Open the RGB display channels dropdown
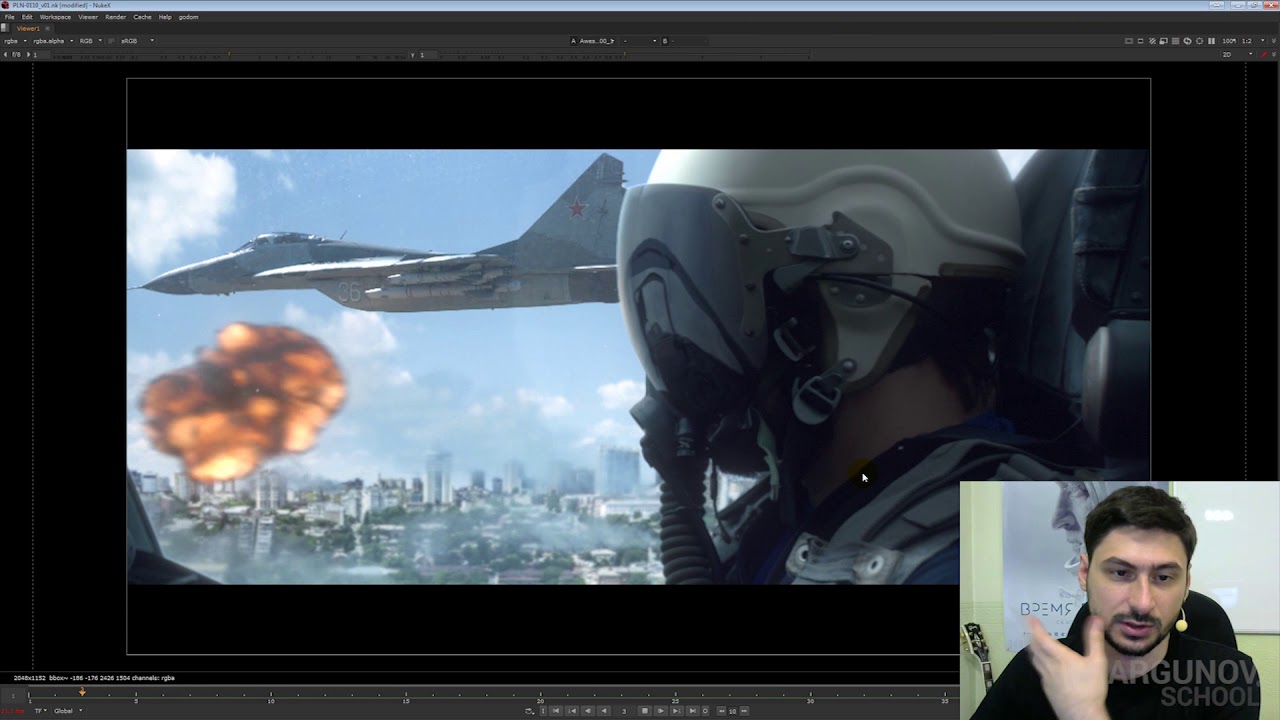This screenshot has width=1280, height=720. coord(90,41)
